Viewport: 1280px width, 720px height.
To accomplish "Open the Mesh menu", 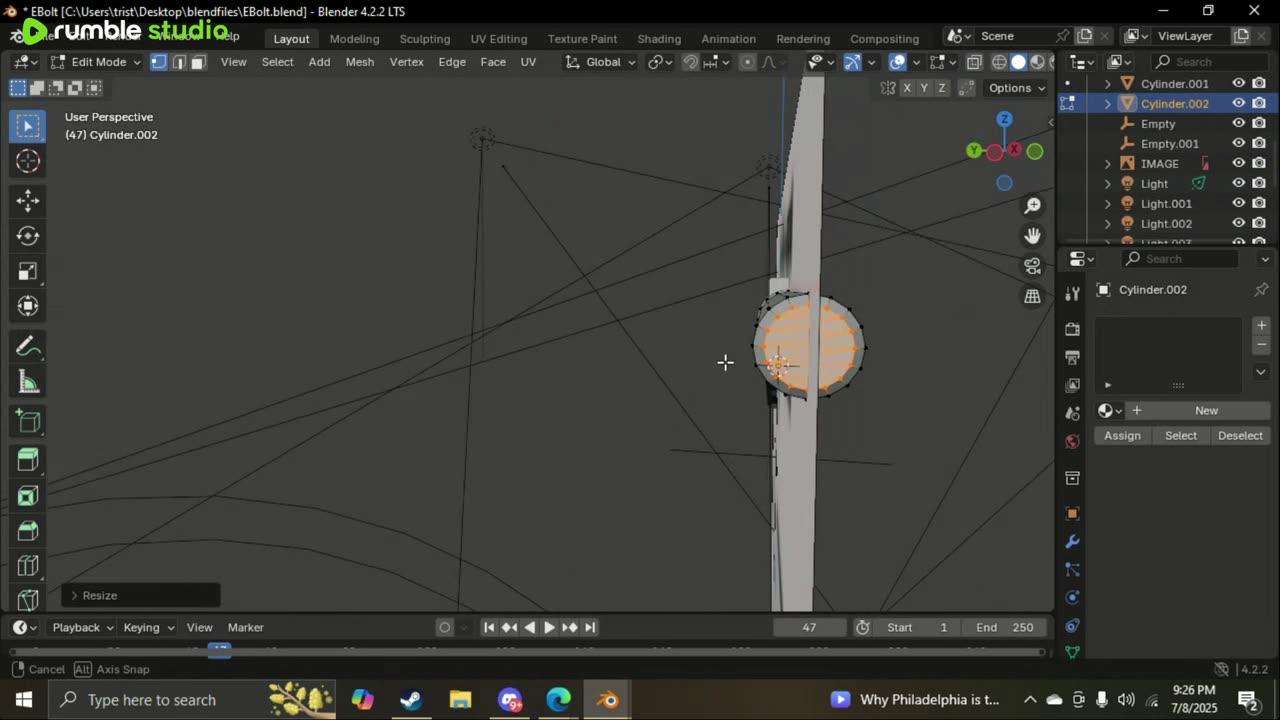I will coord(359,62).
